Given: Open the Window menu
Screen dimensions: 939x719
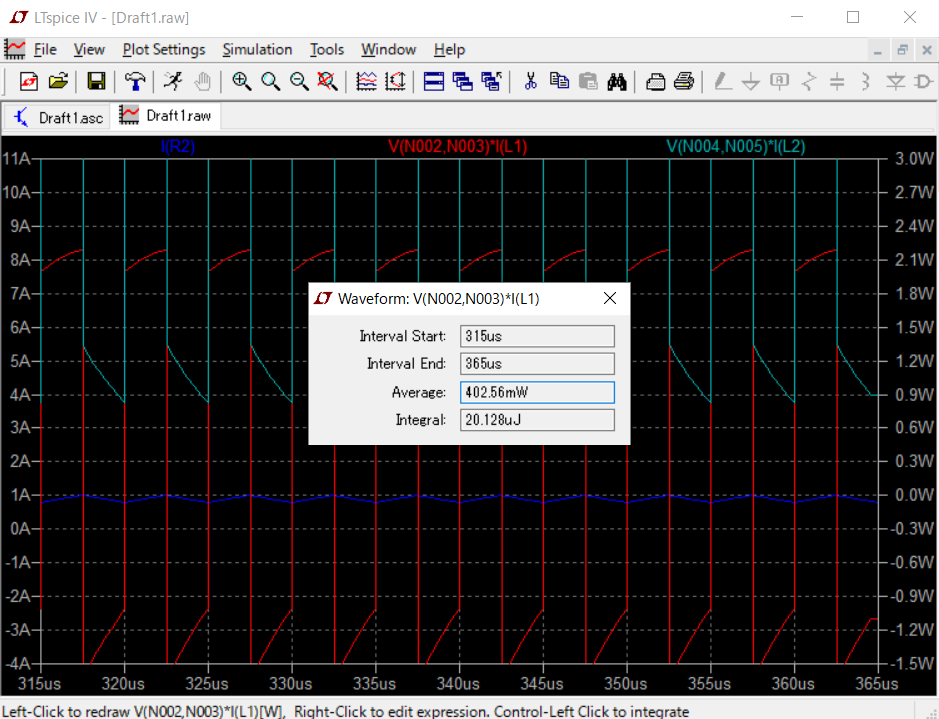Looking at the screenshot, I should tap(389, 50).
